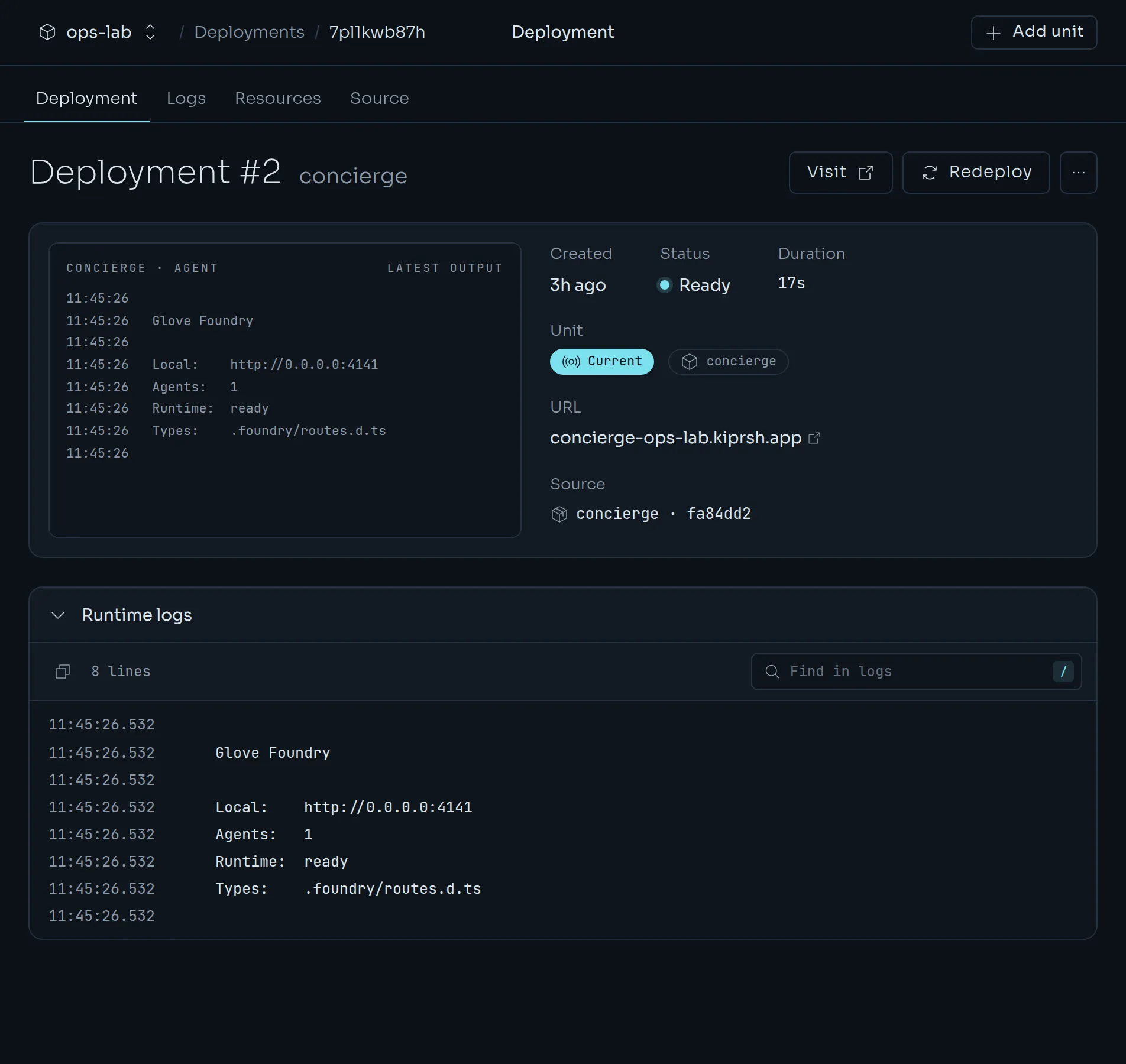Screen dimensions: 1126x1064
Task: Collapse the Runtime logs section
Action: (58, 615)
